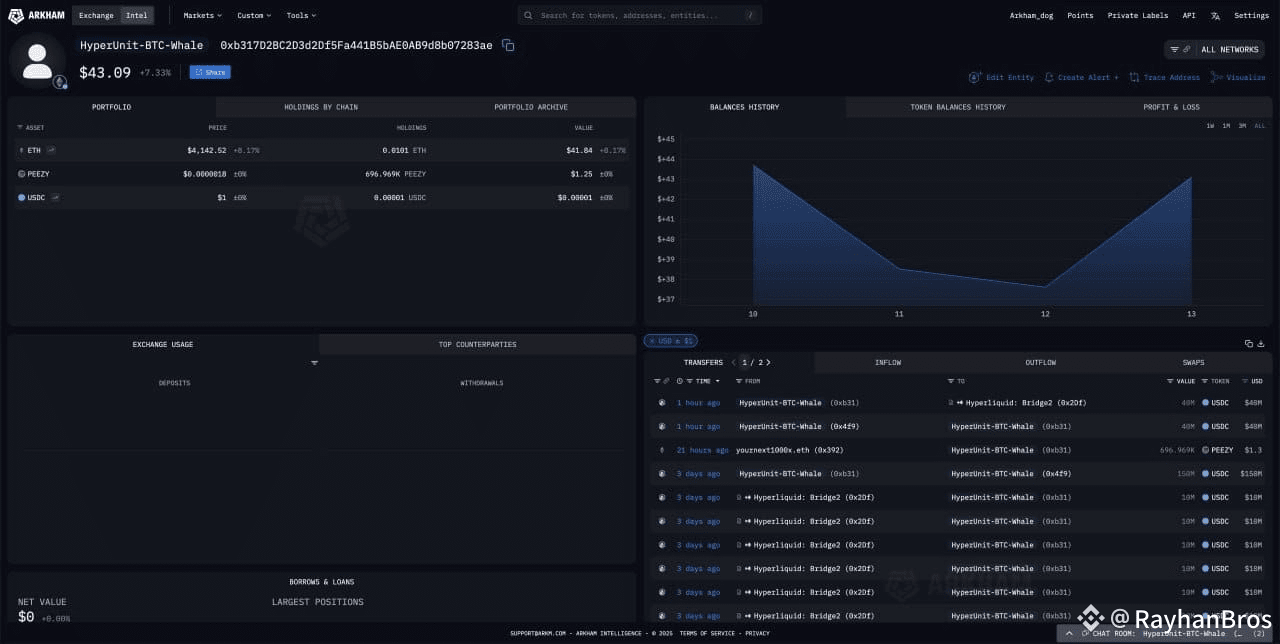Open the Tools dropdown
1280x644 pixels.
tap(299, 15)
